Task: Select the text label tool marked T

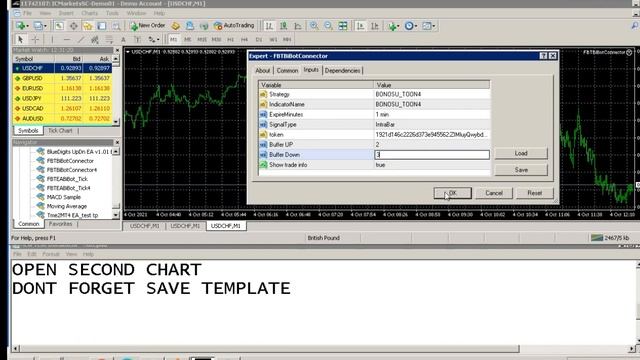Action: (138, 40)
